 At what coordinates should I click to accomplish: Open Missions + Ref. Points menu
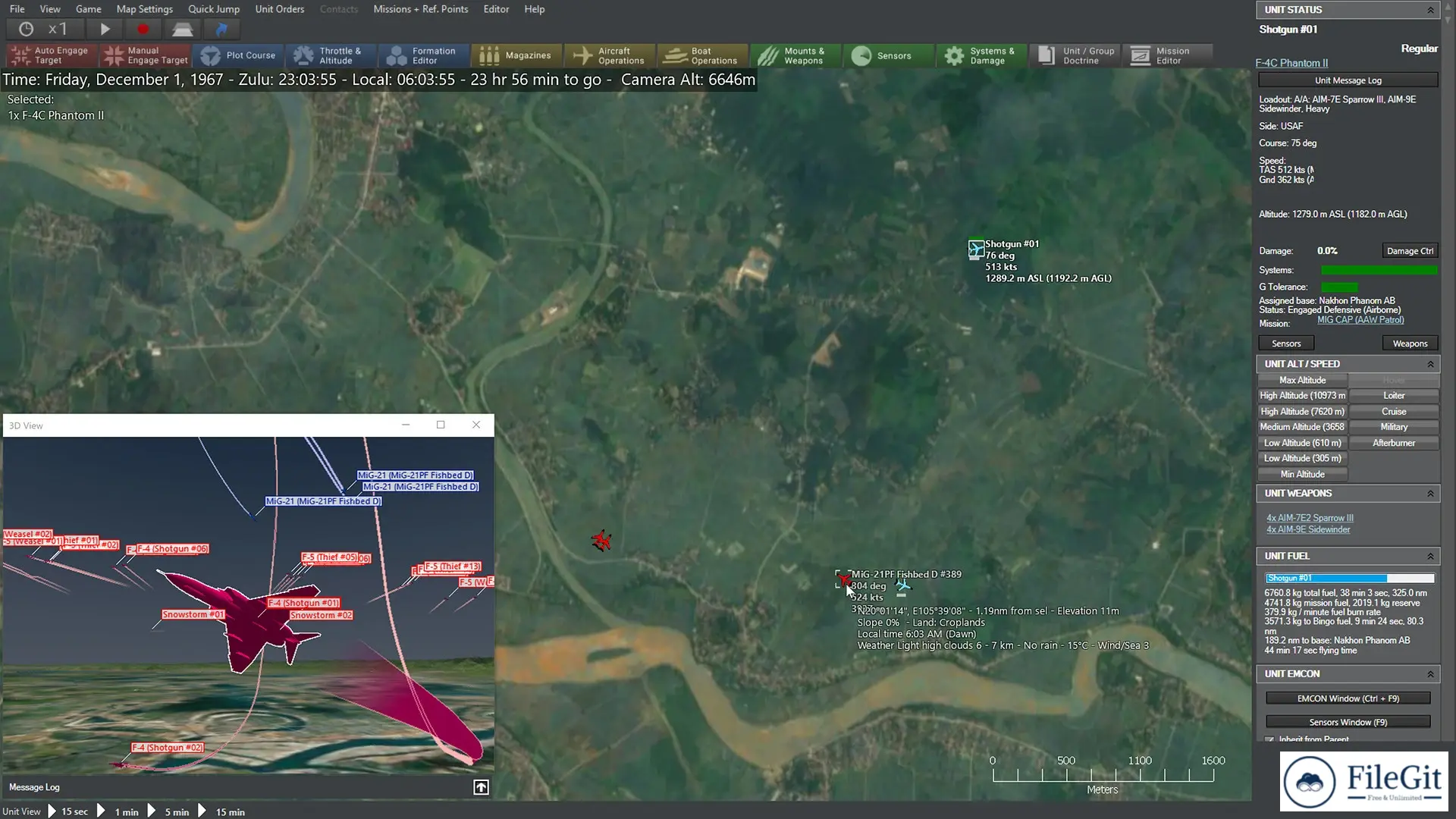point(421,9)
